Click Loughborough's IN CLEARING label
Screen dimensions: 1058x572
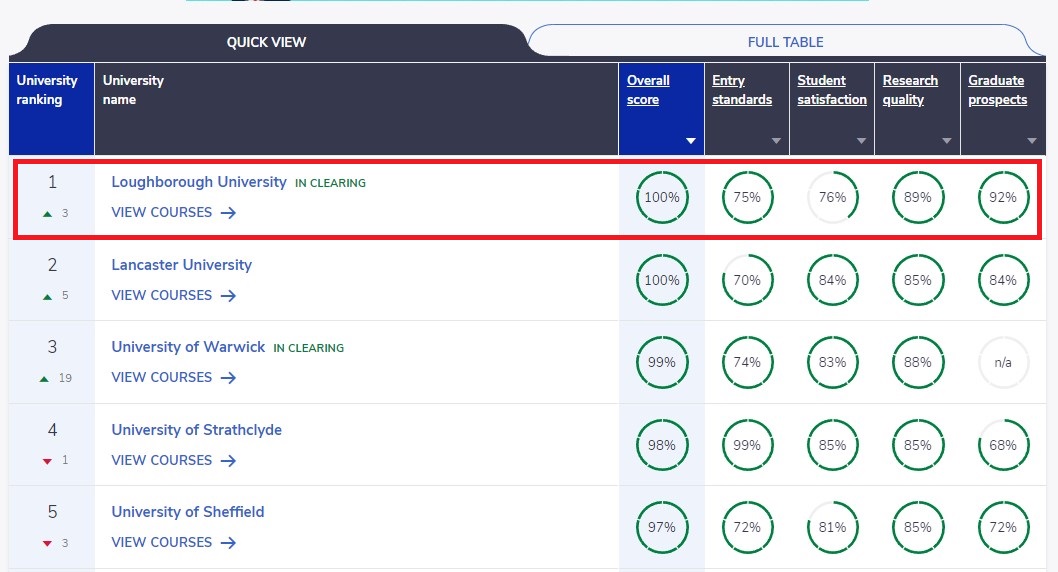(x=330, y=183)
